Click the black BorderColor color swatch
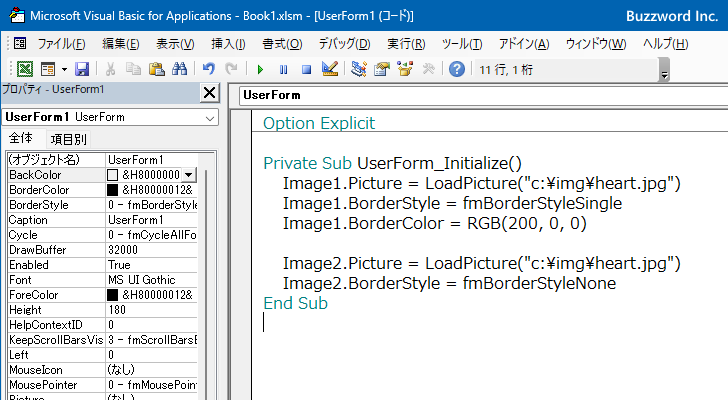Image resolution: width=728 pixels, height=400 pixels. click(x=112, y=190)
